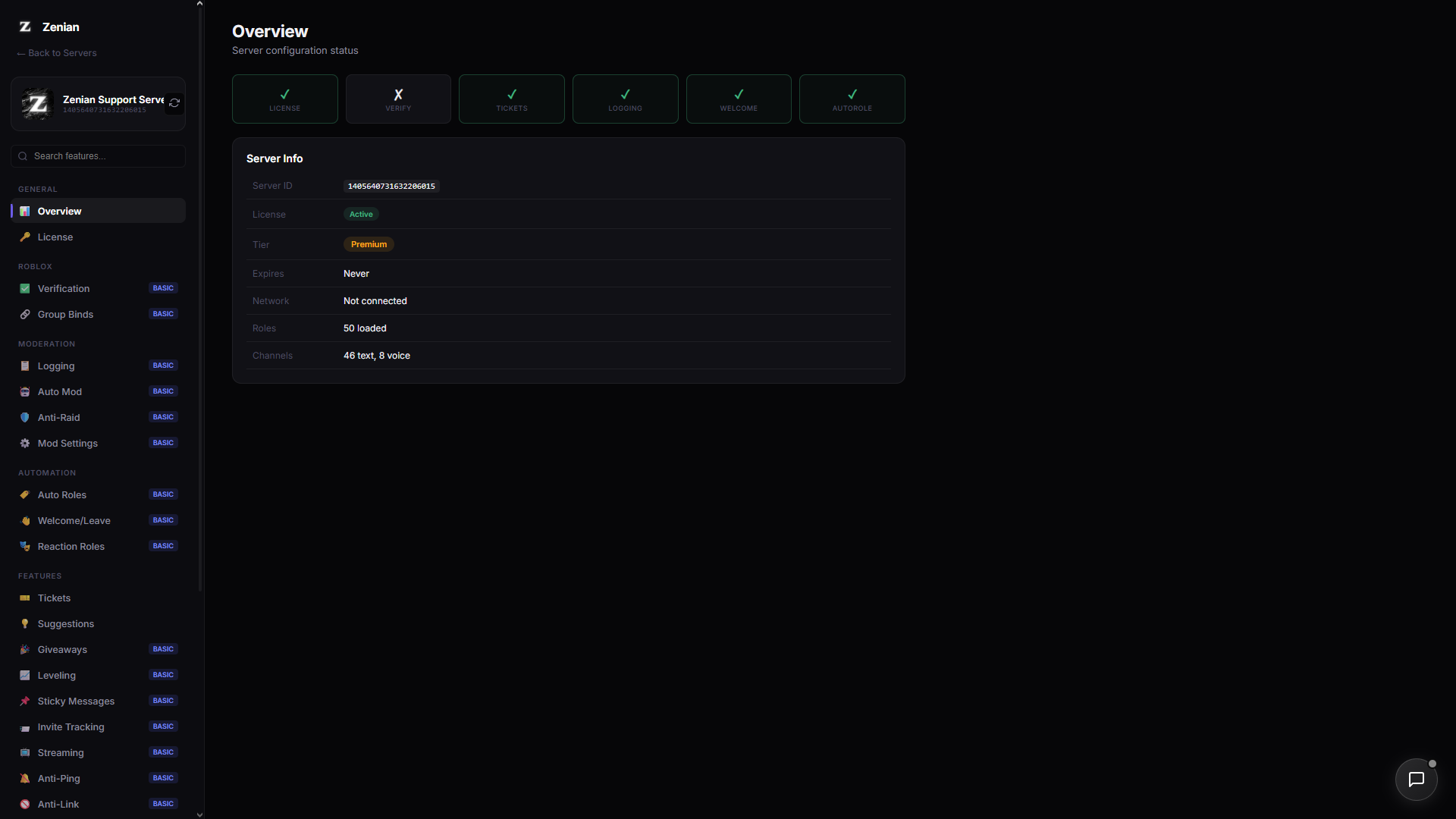Click the refresh server icon
1456x819 pixels.
174,103
